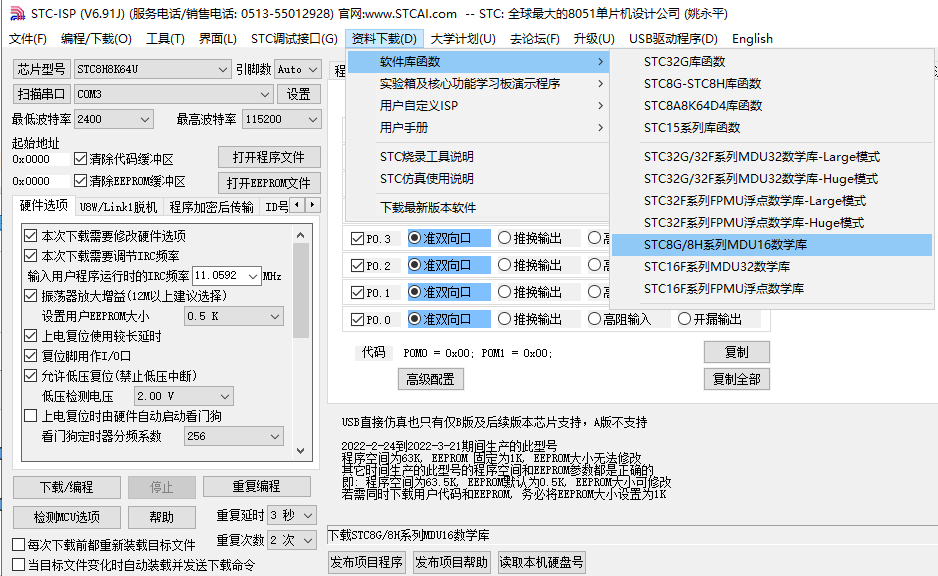
Task: Click 设置 button next to COM port
Action: tap(298, 95)
